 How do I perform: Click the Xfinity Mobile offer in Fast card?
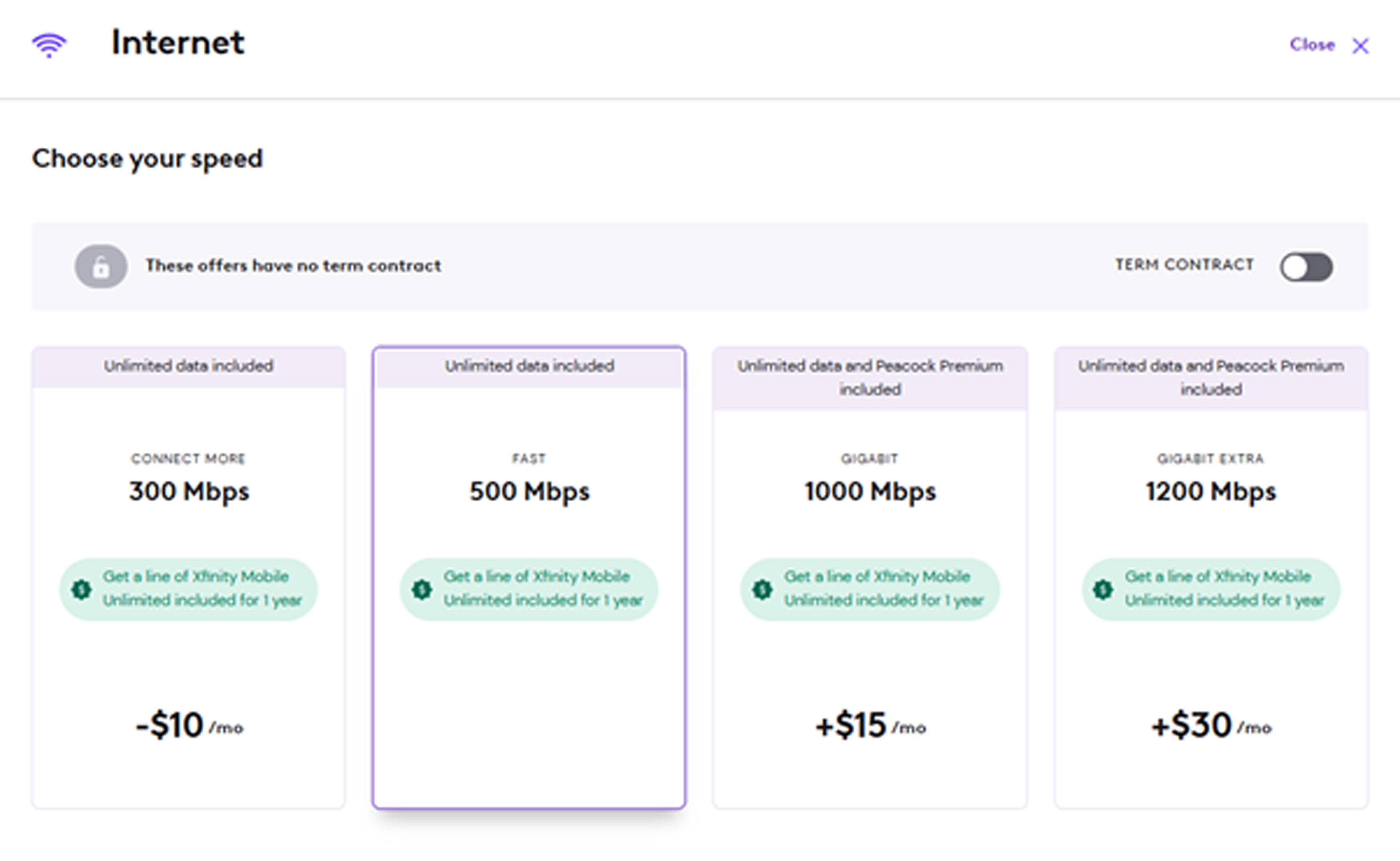point(542,589)
